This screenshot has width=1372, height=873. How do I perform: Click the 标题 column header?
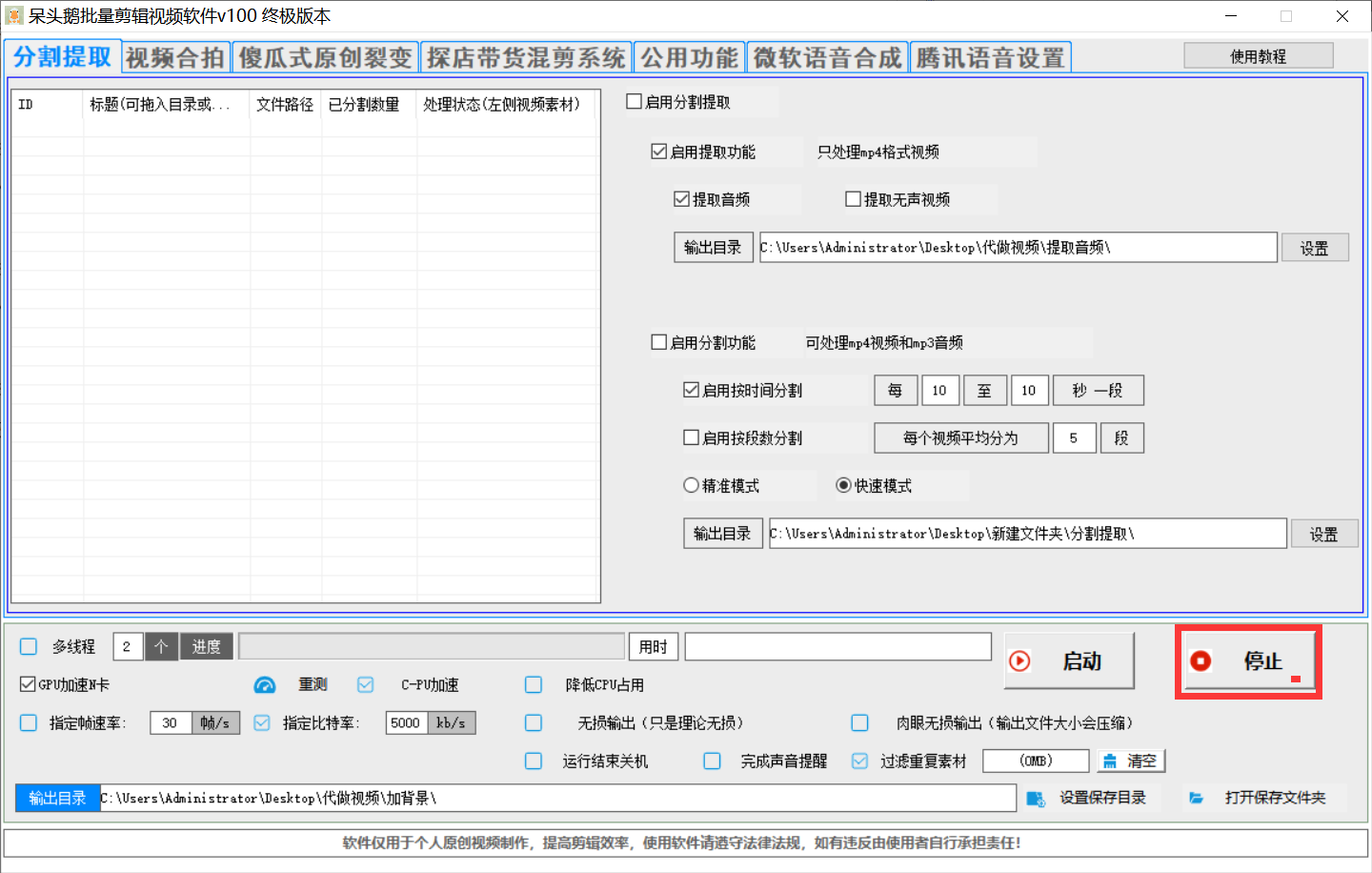click(x=166, y=104)
